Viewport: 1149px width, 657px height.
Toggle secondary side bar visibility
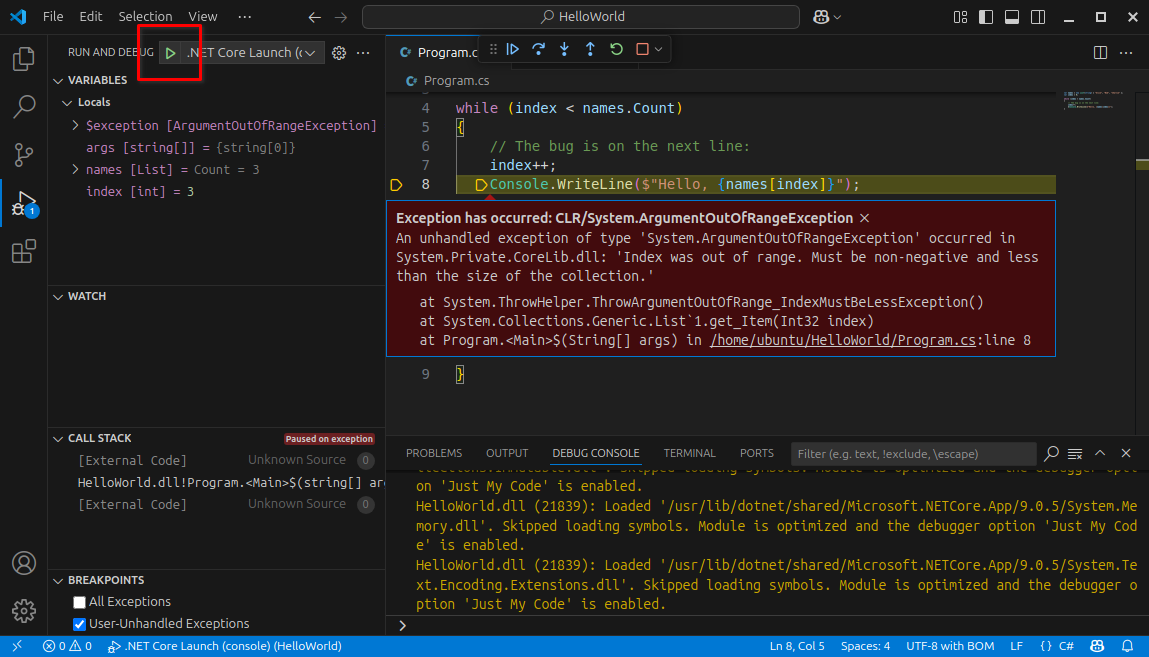[x=1038, y=17]
